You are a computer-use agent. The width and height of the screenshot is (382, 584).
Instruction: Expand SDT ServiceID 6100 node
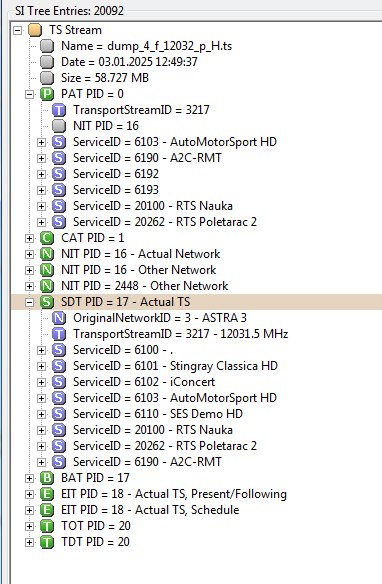[x=41, y=350]
